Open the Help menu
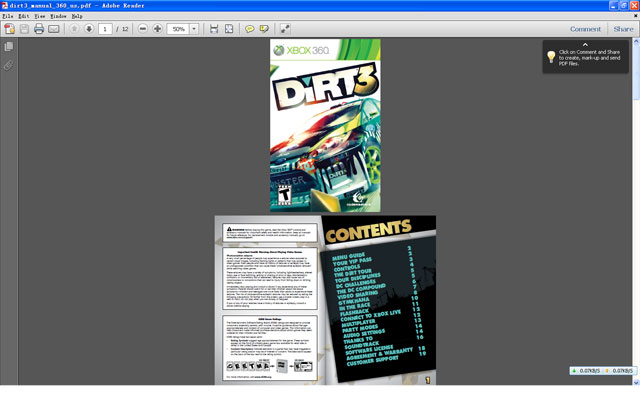Image resolution: width=640 pixels, height=400 pixels. click(x=77, y=16)
